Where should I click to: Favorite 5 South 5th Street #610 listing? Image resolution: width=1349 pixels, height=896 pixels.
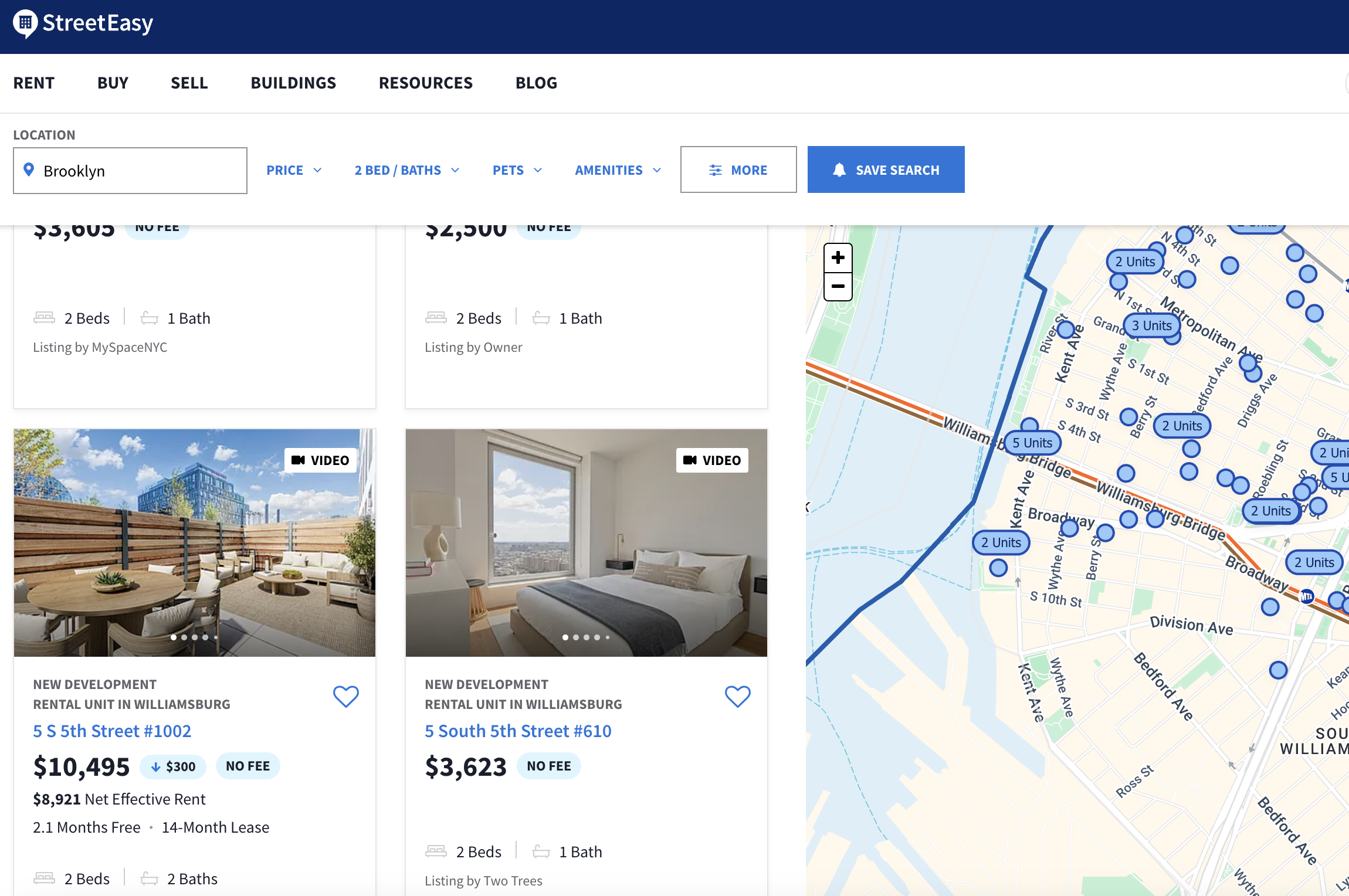pos(737,696)
